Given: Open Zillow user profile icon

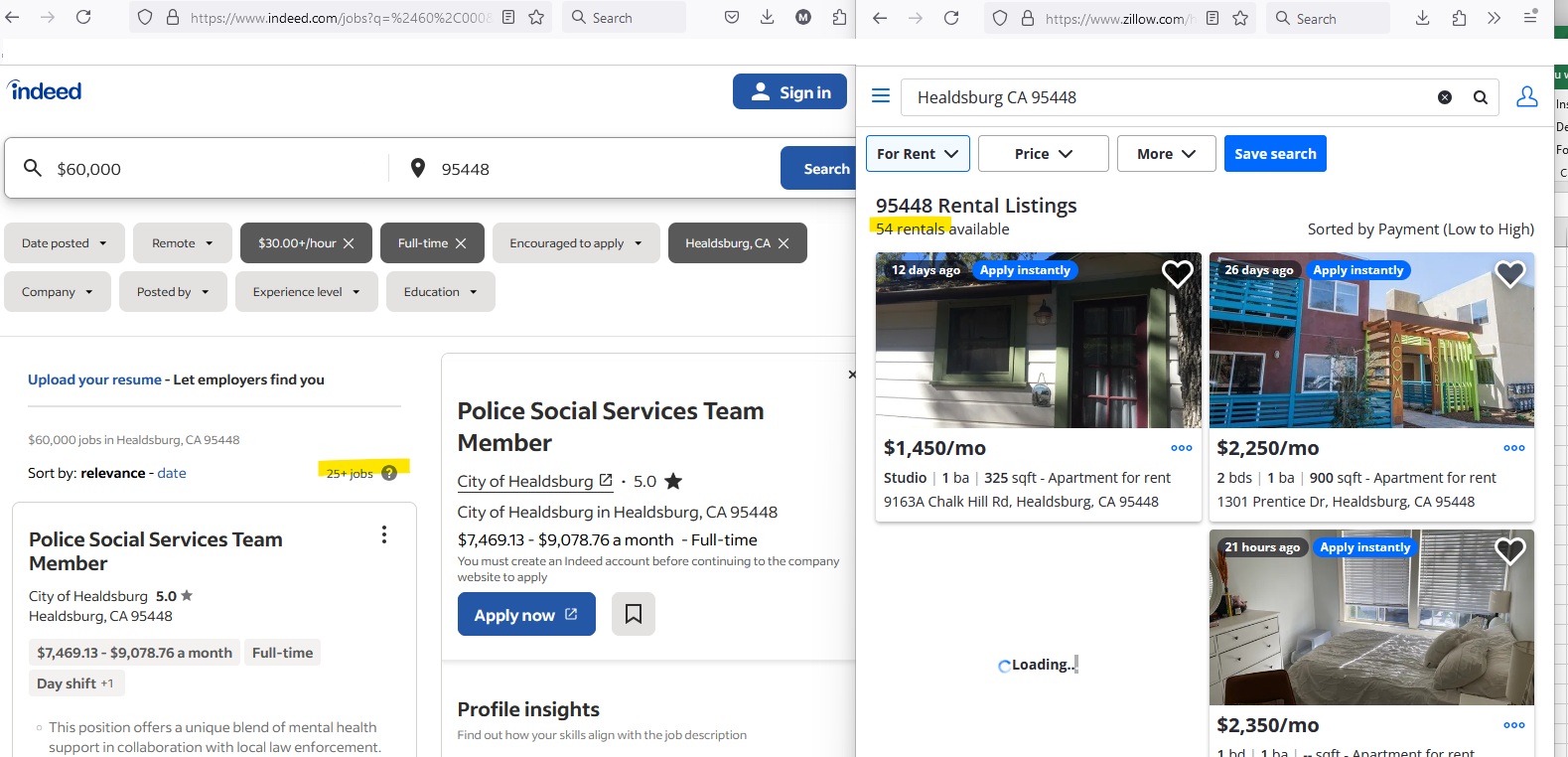Looking at the screenshot, I should [1527, 96].
